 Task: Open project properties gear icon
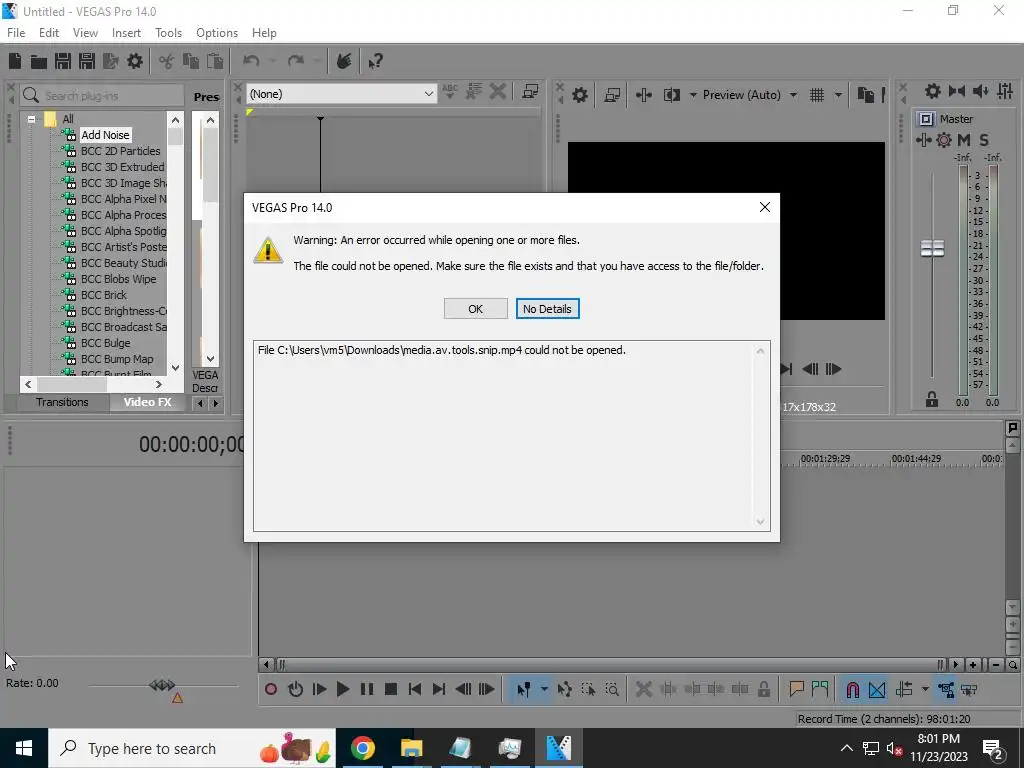[x=135, y=61]
